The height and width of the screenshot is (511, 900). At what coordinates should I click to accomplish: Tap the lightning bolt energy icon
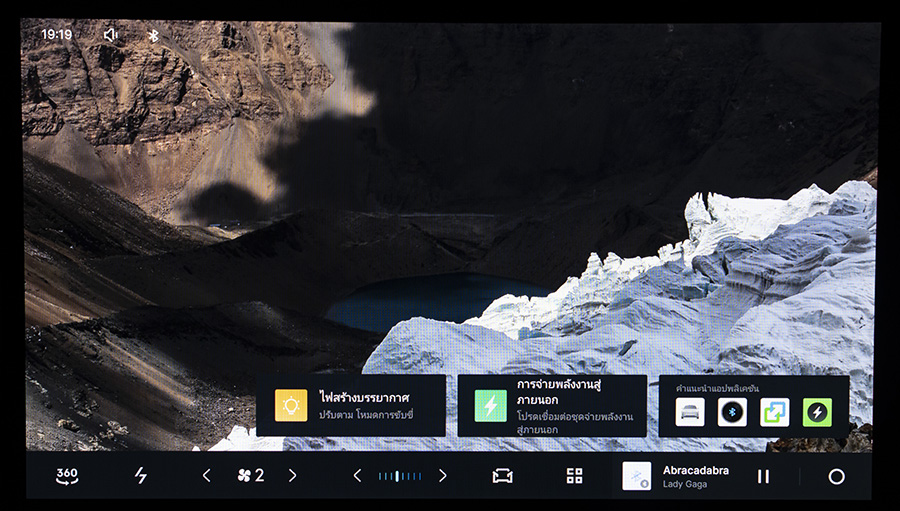[141, 476]
